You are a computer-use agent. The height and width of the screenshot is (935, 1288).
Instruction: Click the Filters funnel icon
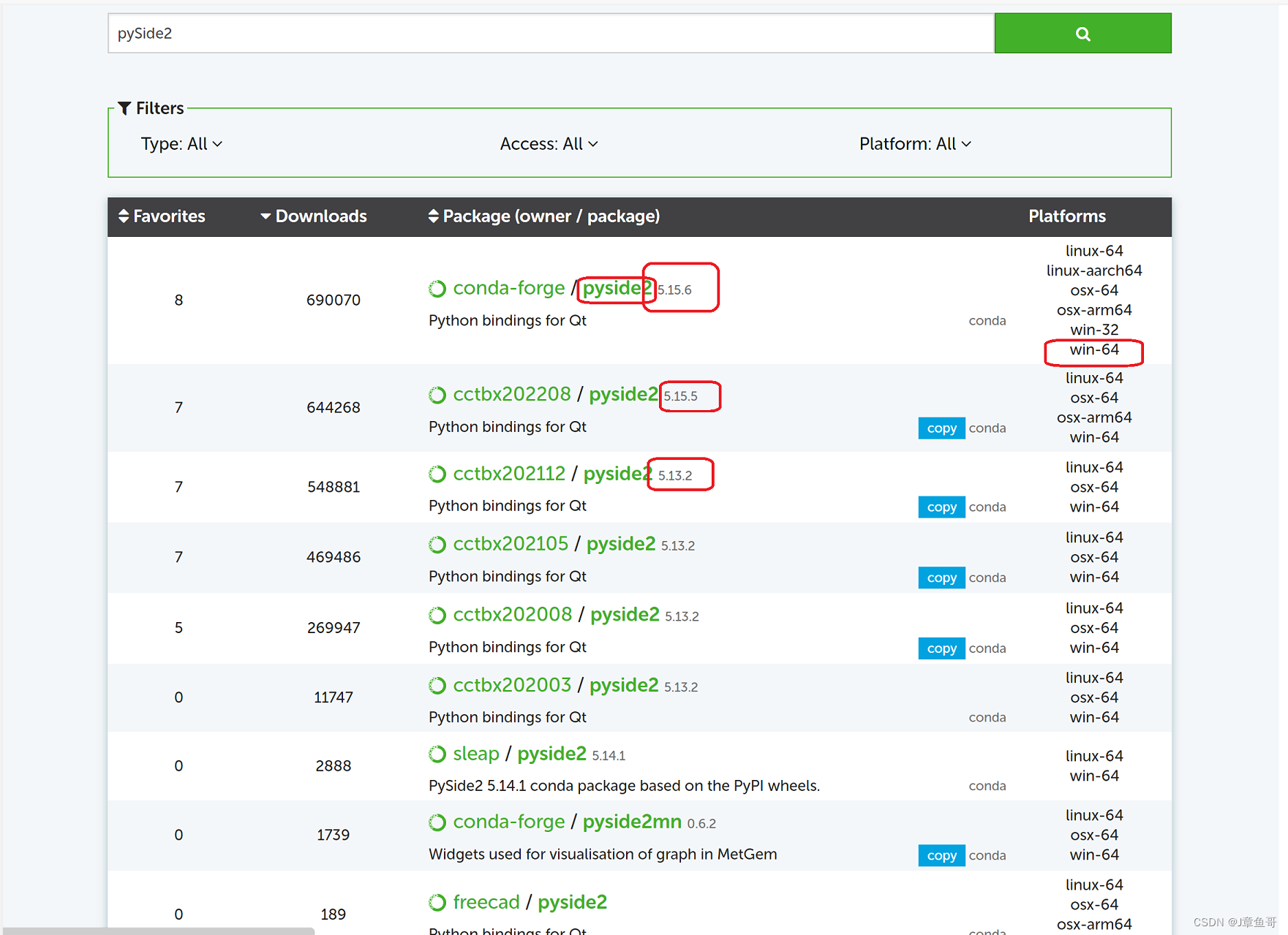[x=124, y=108]
